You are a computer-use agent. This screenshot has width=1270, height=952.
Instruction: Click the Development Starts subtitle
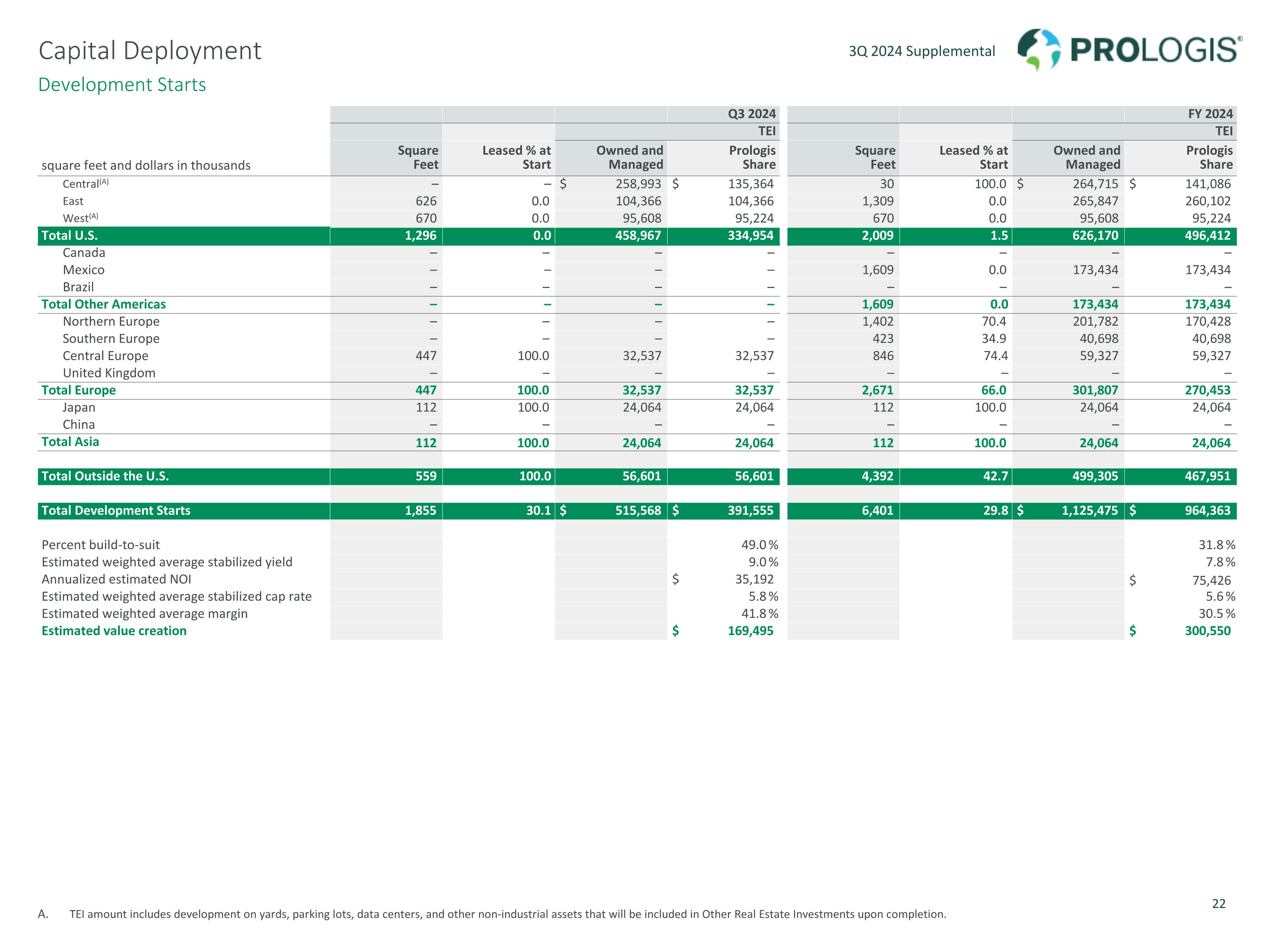point(122,84)
